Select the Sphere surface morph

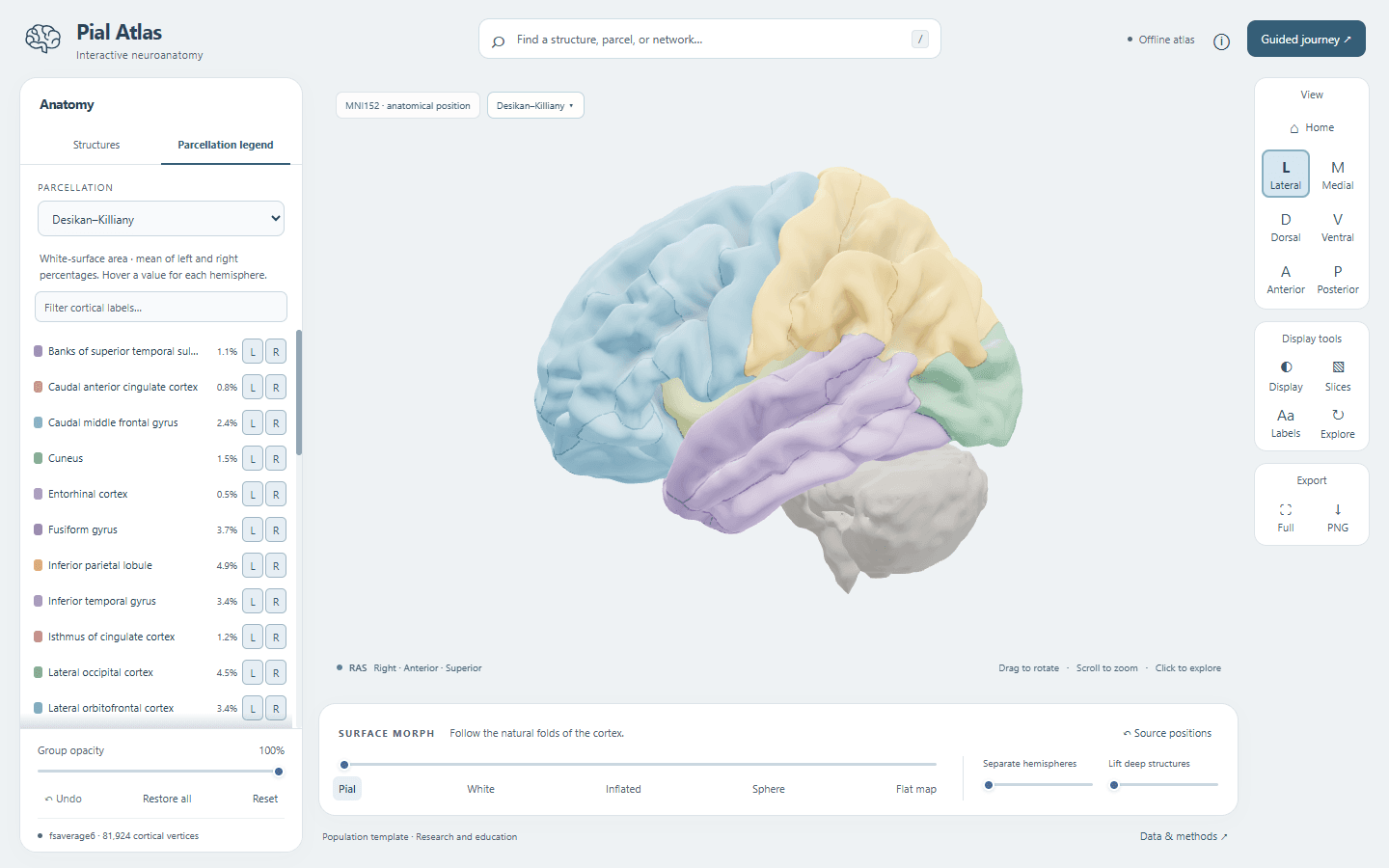(x=769, y=789)
